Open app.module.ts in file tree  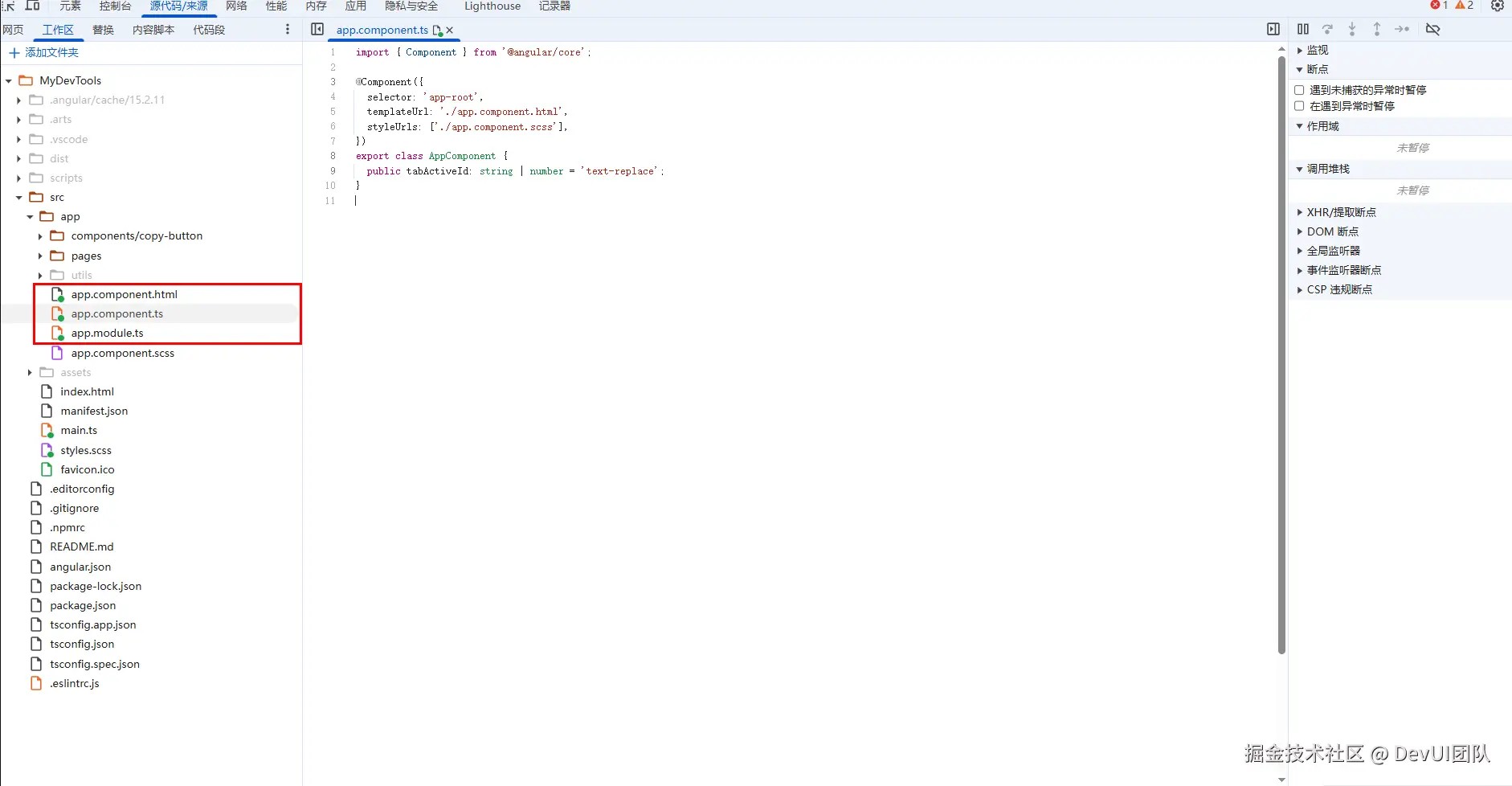pos(107,334)
